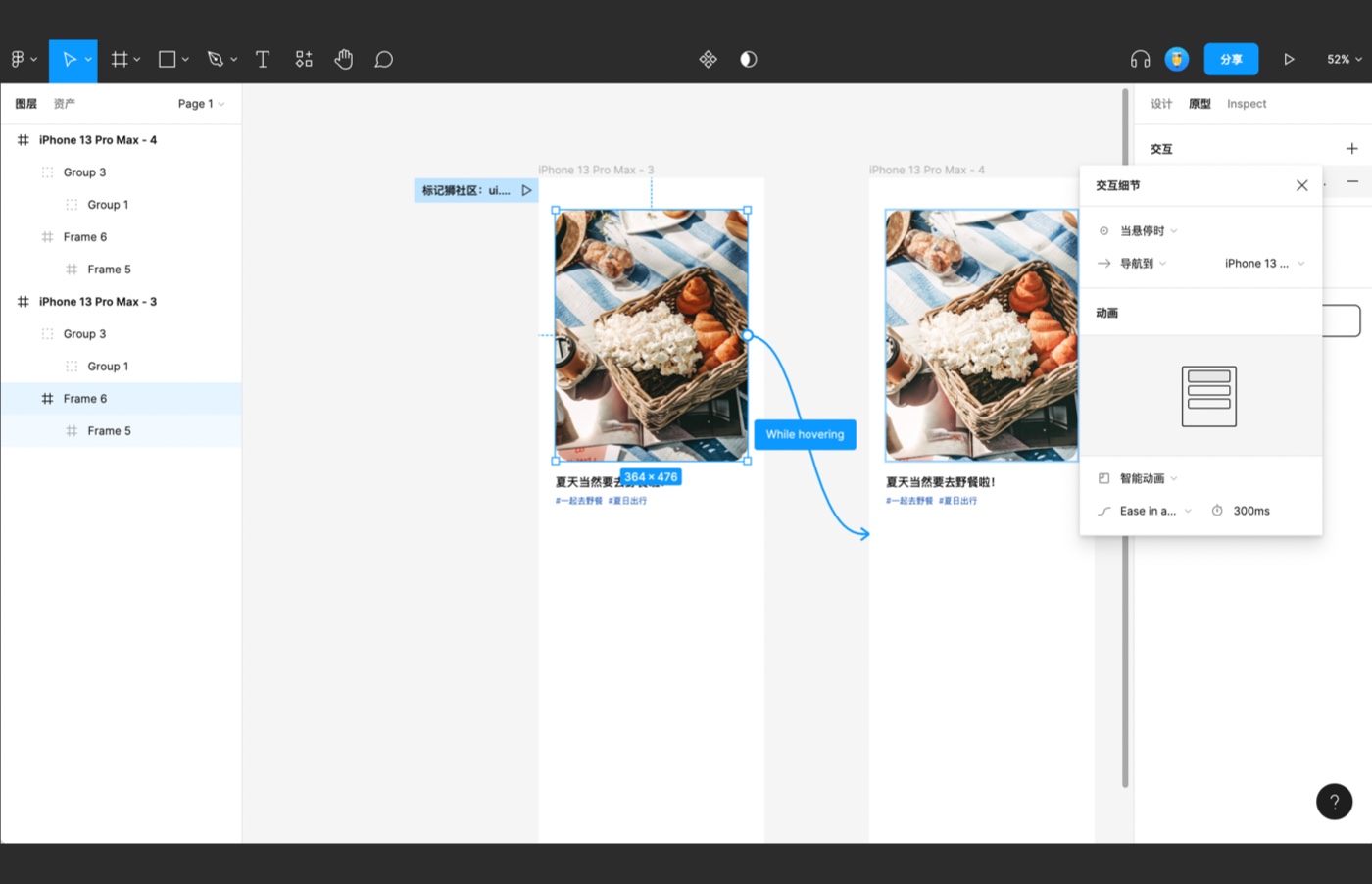Click the animation preview thumbnail
Screen dimensions: 1372x884
click(1208, 396)
